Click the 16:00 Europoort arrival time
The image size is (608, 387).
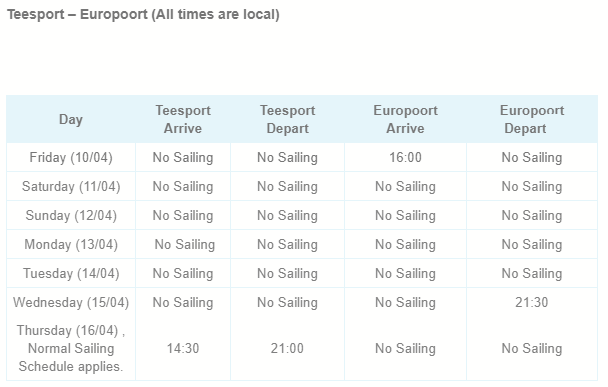[x=405, y=157]
